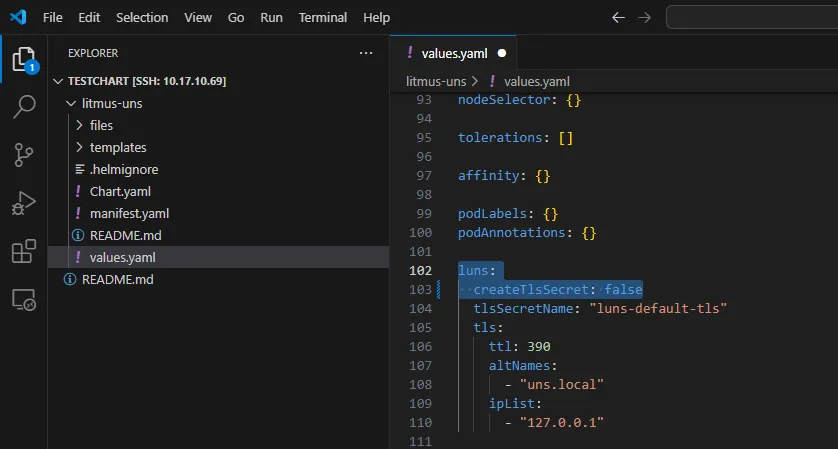Viewport: 838px width, 449px height.
Task: Click the "uns.local" string
Action: pos(562,384)
